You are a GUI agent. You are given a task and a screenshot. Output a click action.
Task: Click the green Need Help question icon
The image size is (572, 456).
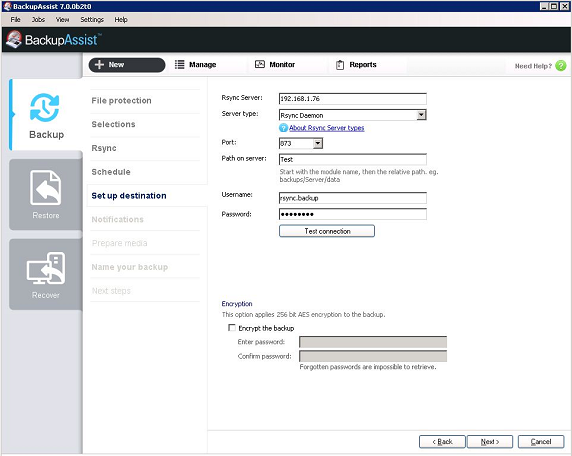coord(561,66)
